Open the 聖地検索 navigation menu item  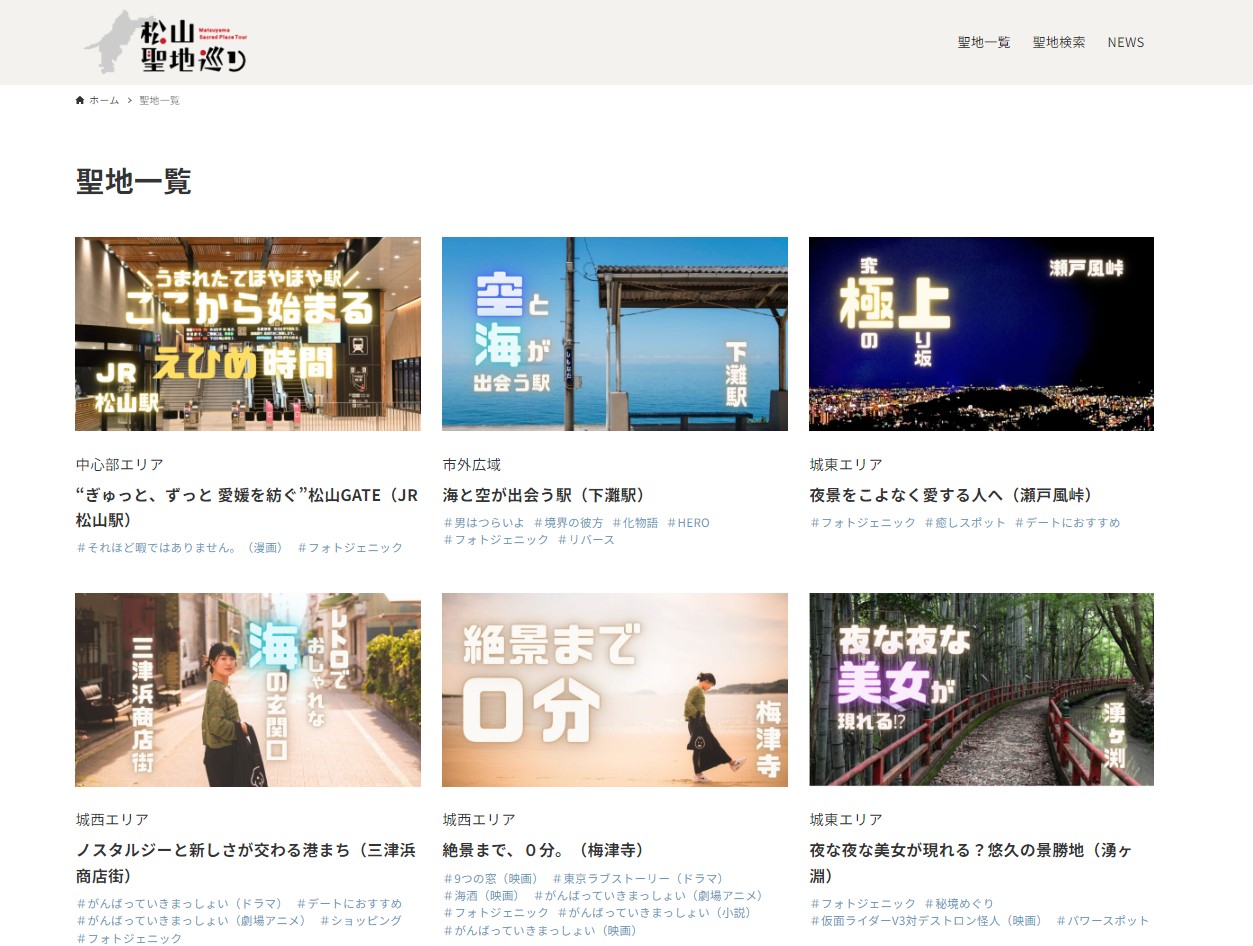tap(1059, 42)
